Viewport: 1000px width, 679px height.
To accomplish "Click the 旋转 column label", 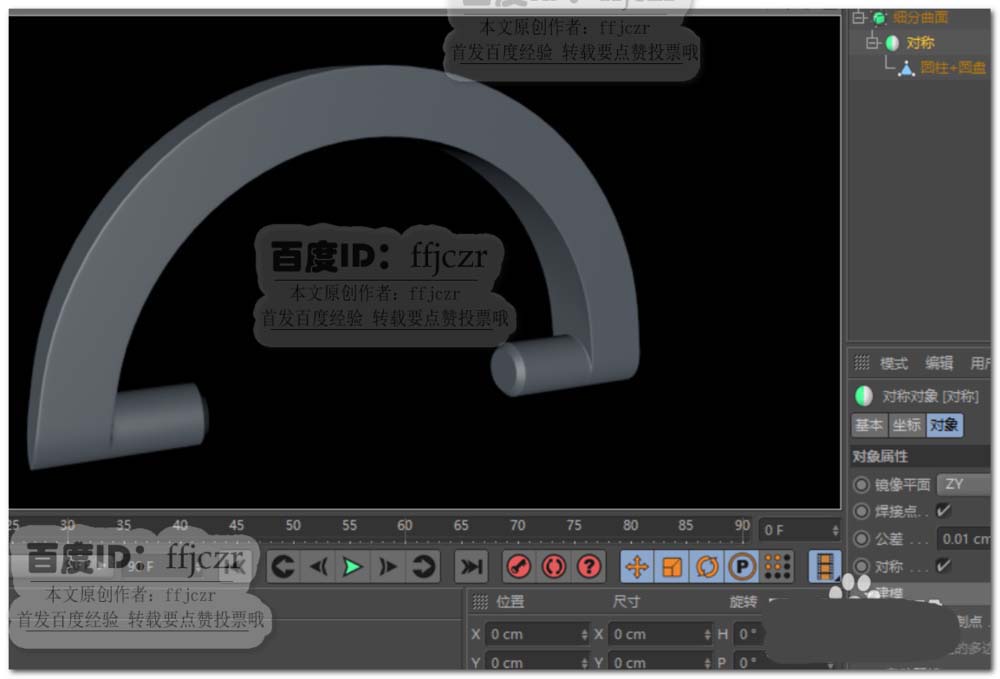I will pyautogui.click(x=744, y=601).
